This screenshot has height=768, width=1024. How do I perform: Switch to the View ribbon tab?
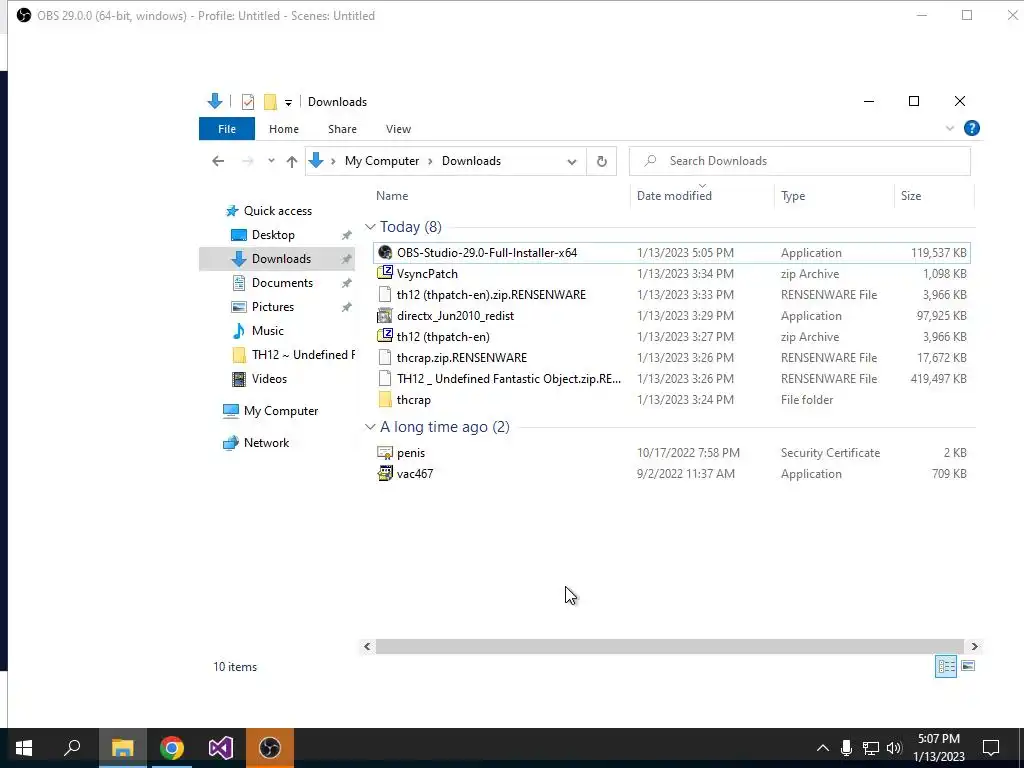pyautogui.click(x=398, y=129)
